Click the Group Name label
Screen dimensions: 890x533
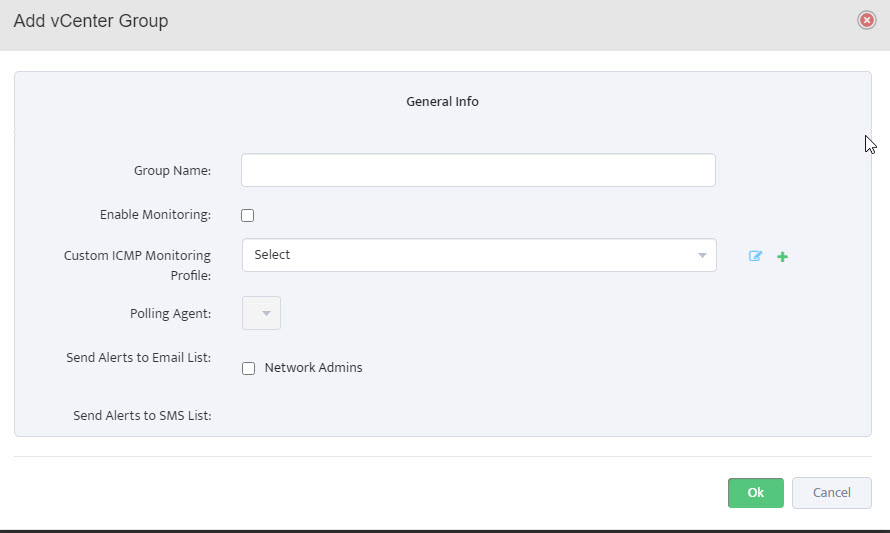(x=173, y=171)
